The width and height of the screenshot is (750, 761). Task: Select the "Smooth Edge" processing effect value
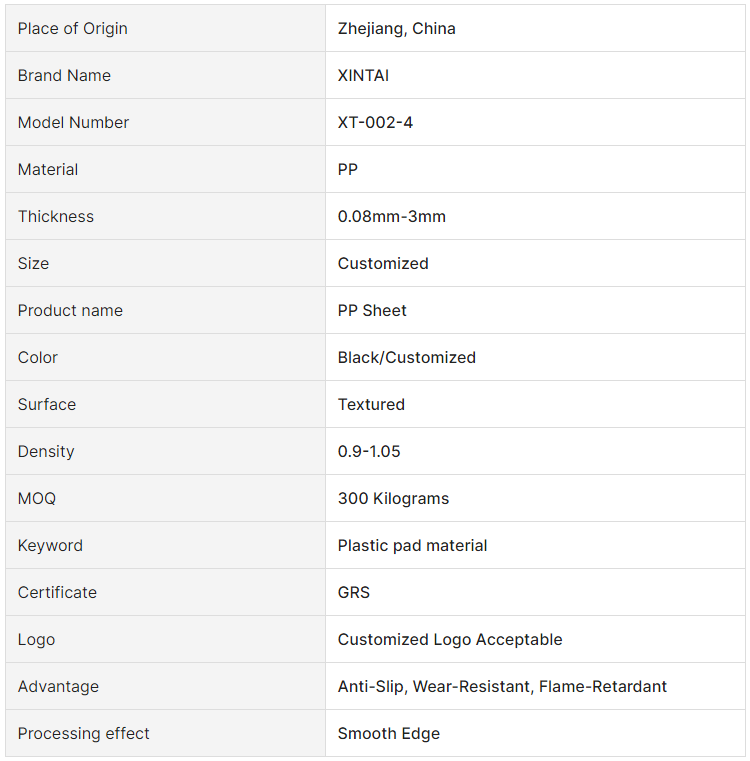pos(389,733)
